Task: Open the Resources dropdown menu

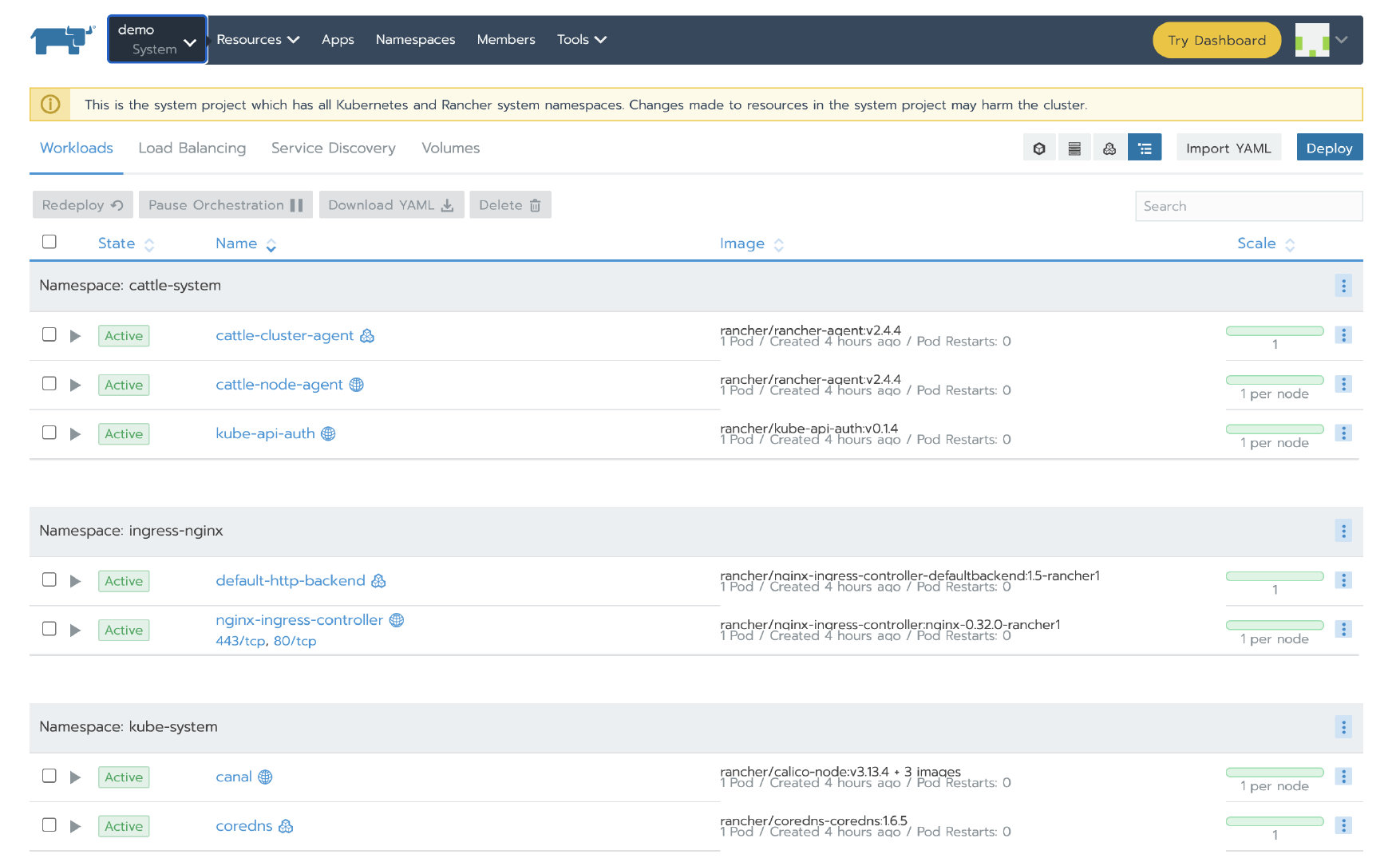Action: tap(258, 39)
